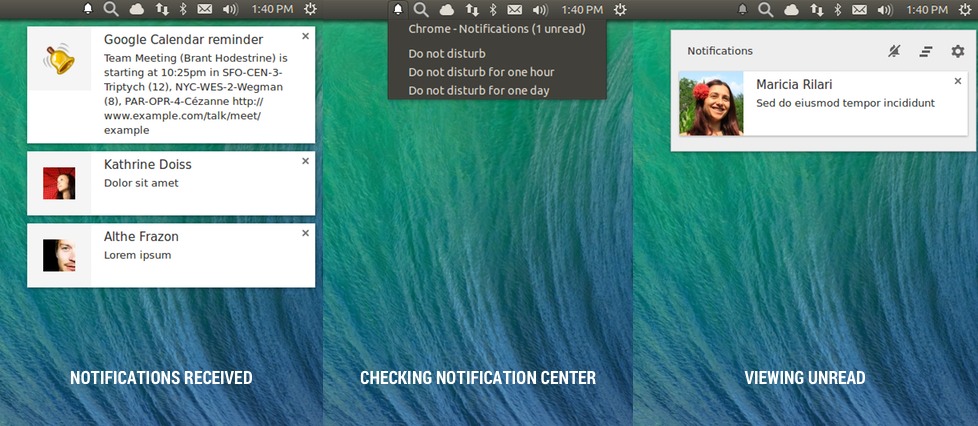The width and height of the screenshot is (978, 426).
Task: Open settings gear in the Notifications panel header
Action: [x=957, y=51]
